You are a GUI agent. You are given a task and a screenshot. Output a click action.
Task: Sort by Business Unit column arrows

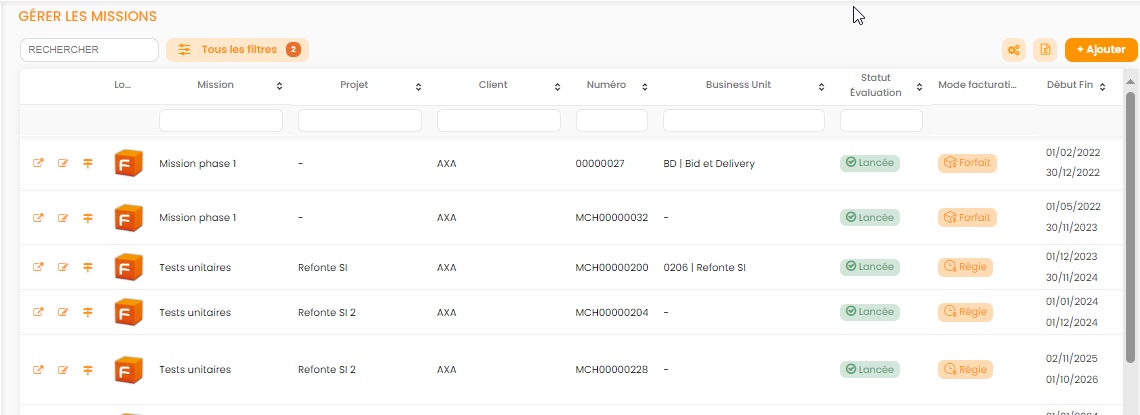pos(821,87)
